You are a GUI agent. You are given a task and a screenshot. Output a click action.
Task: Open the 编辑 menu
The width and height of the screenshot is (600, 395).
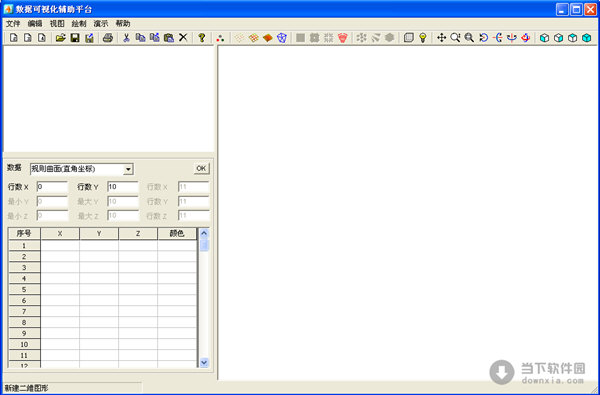pos(35,24)
